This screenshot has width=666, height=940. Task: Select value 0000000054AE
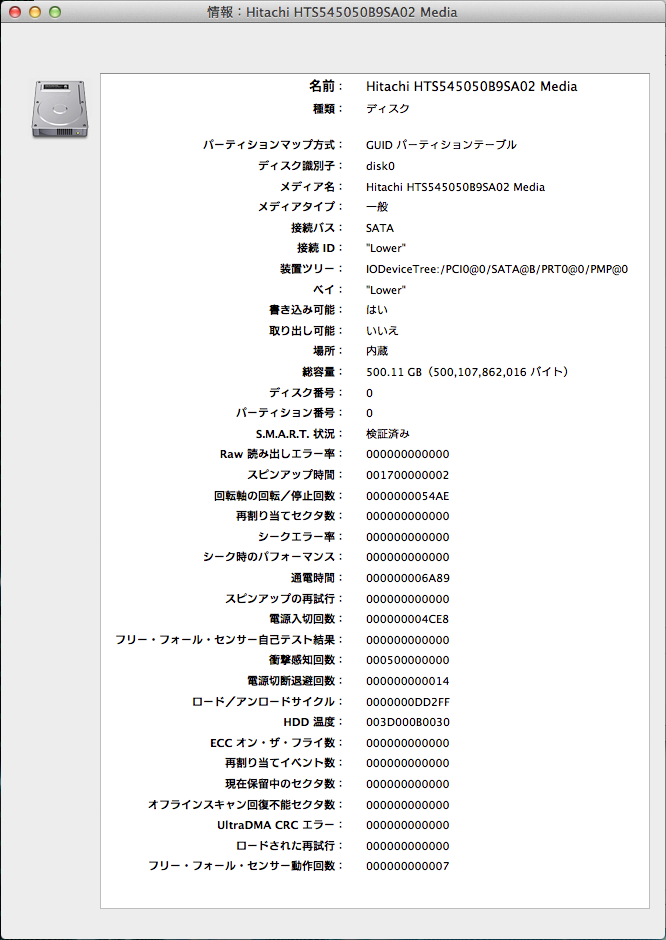pos(408,496)
